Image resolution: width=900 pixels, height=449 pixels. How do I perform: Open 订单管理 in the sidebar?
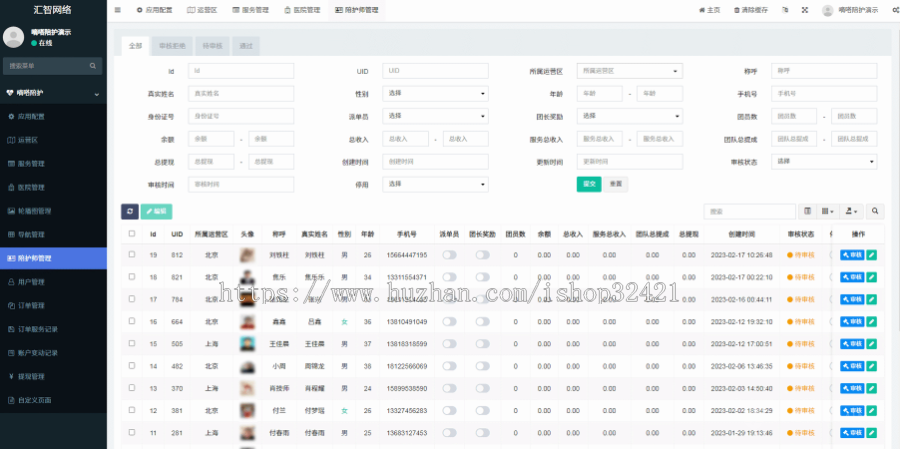click(53, 305)
